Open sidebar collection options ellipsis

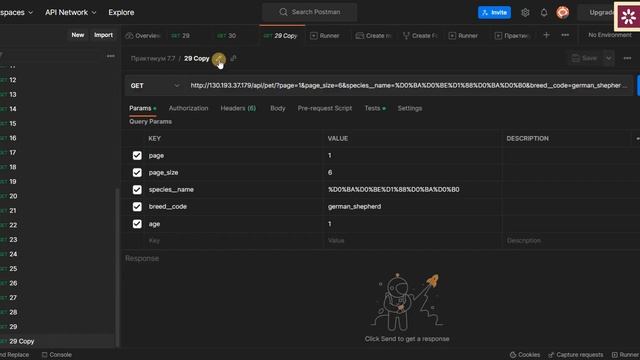(x=111, y=56)
